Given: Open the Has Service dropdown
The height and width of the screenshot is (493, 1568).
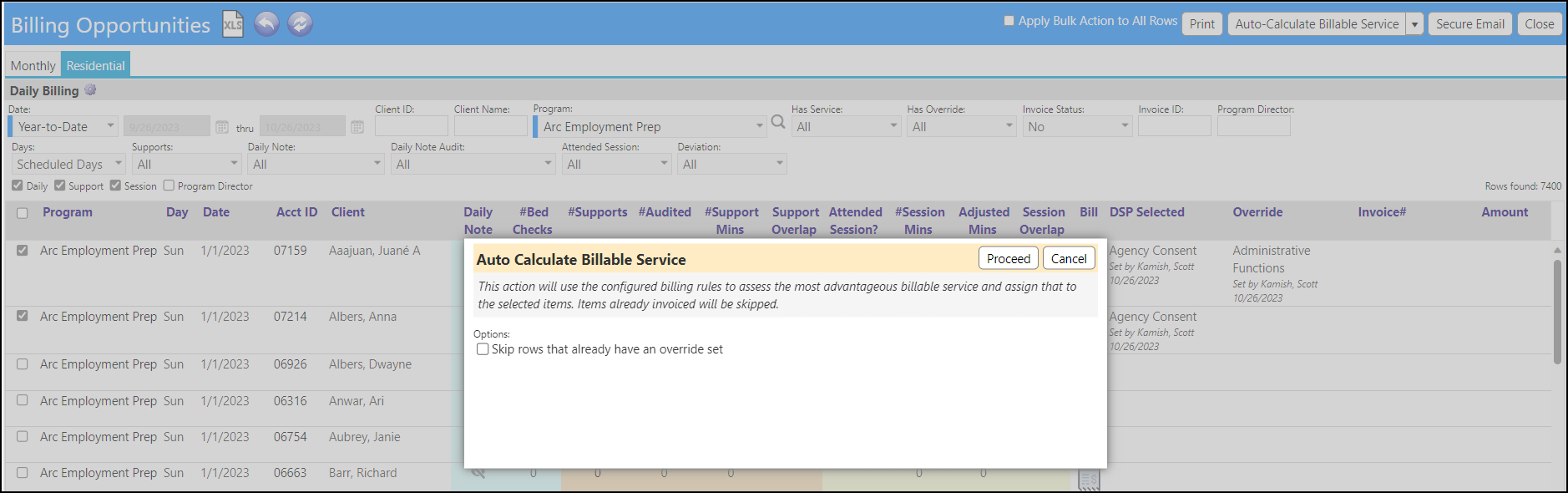Looking at the screenshot, I should pyautogui.click(x=846, y=126).
